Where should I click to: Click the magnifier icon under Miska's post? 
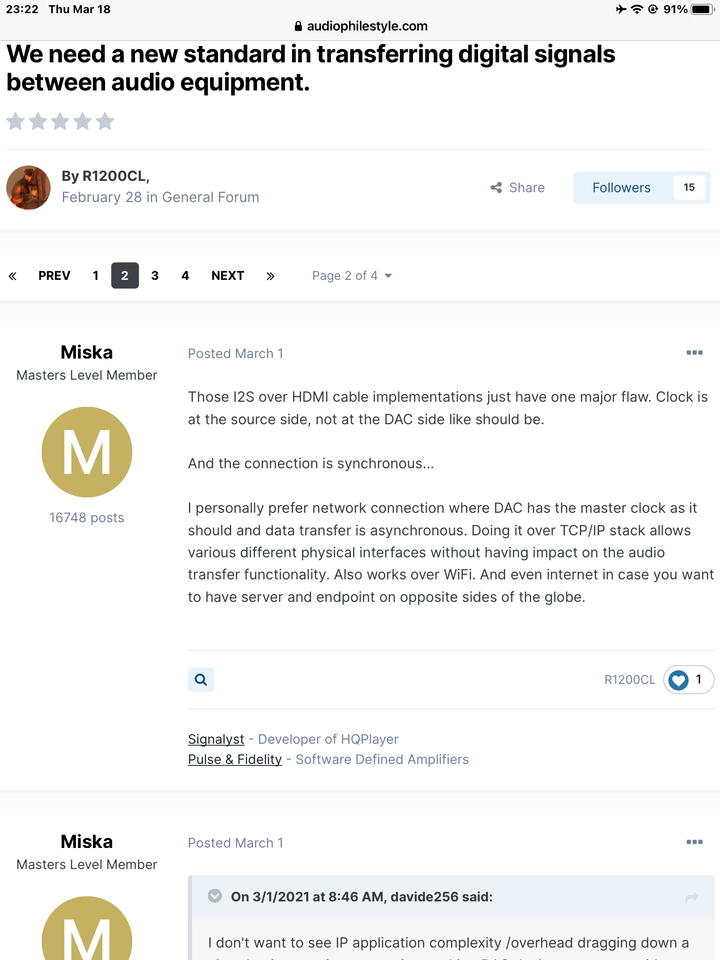[201, 679]
